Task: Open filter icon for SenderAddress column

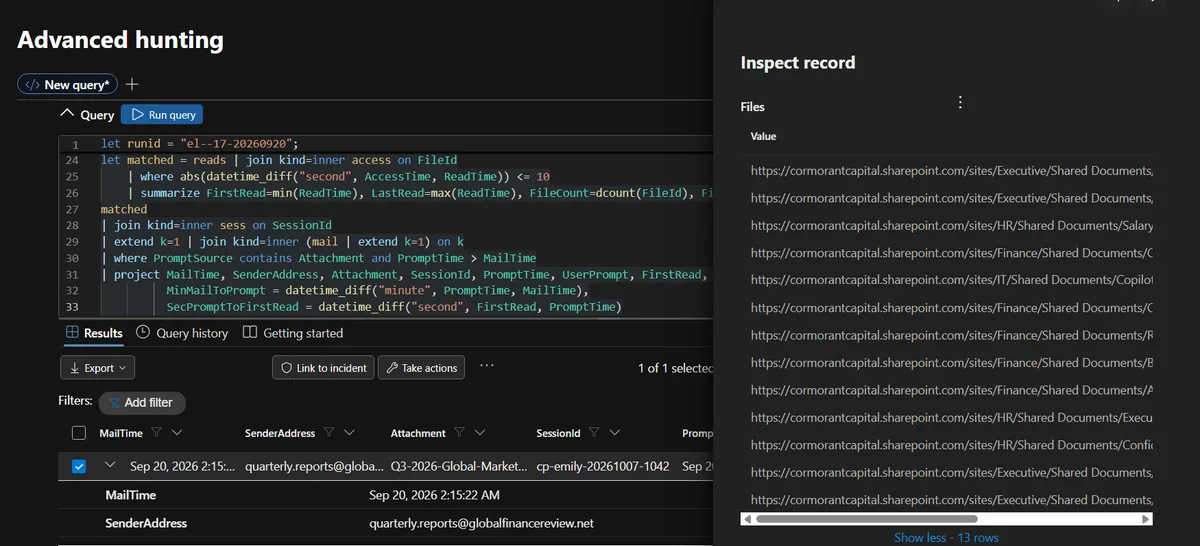Action: [328, 433]
